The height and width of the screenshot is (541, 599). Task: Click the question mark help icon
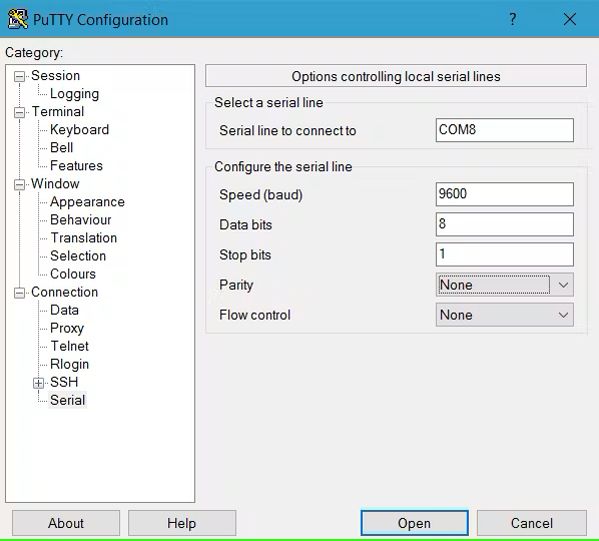pos(513,19)
